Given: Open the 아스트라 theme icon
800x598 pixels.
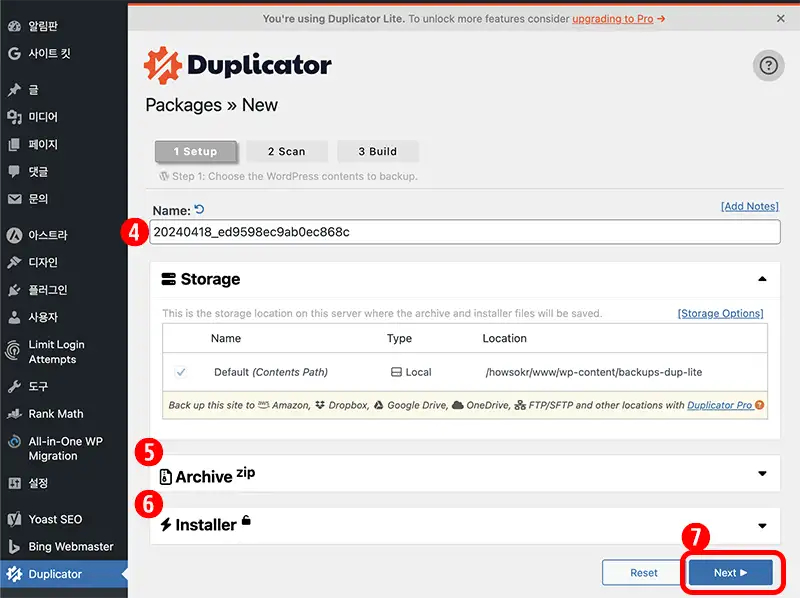Looking at the screenshot, I should pos(14,235).
